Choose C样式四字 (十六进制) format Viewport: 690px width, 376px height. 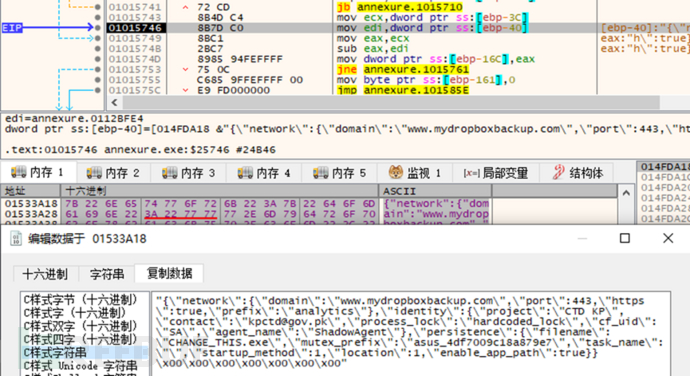click(81, 339)
